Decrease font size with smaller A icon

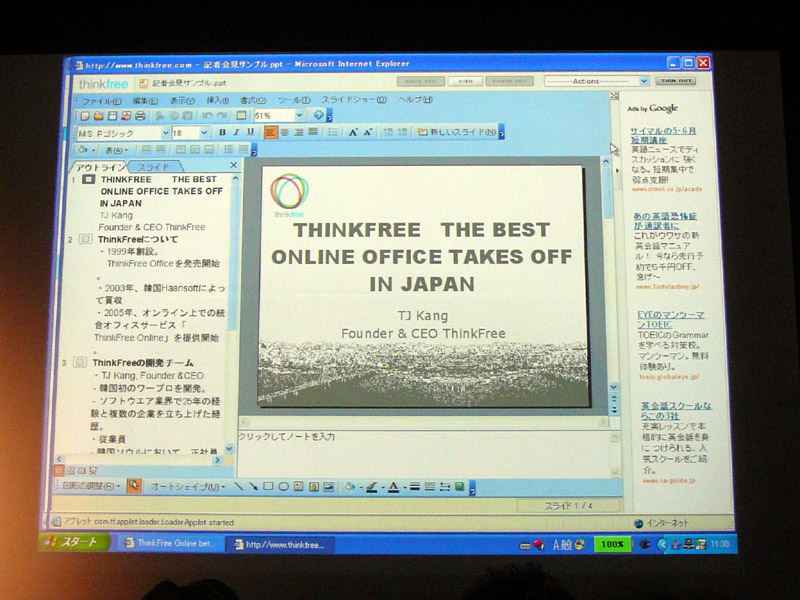tap(368, 132)
